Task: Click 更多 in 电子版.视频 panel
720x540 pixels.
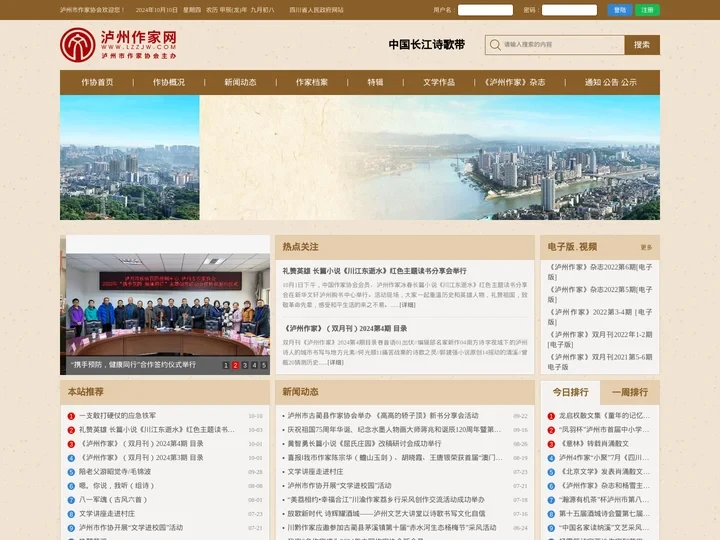Action: [646, 247]
